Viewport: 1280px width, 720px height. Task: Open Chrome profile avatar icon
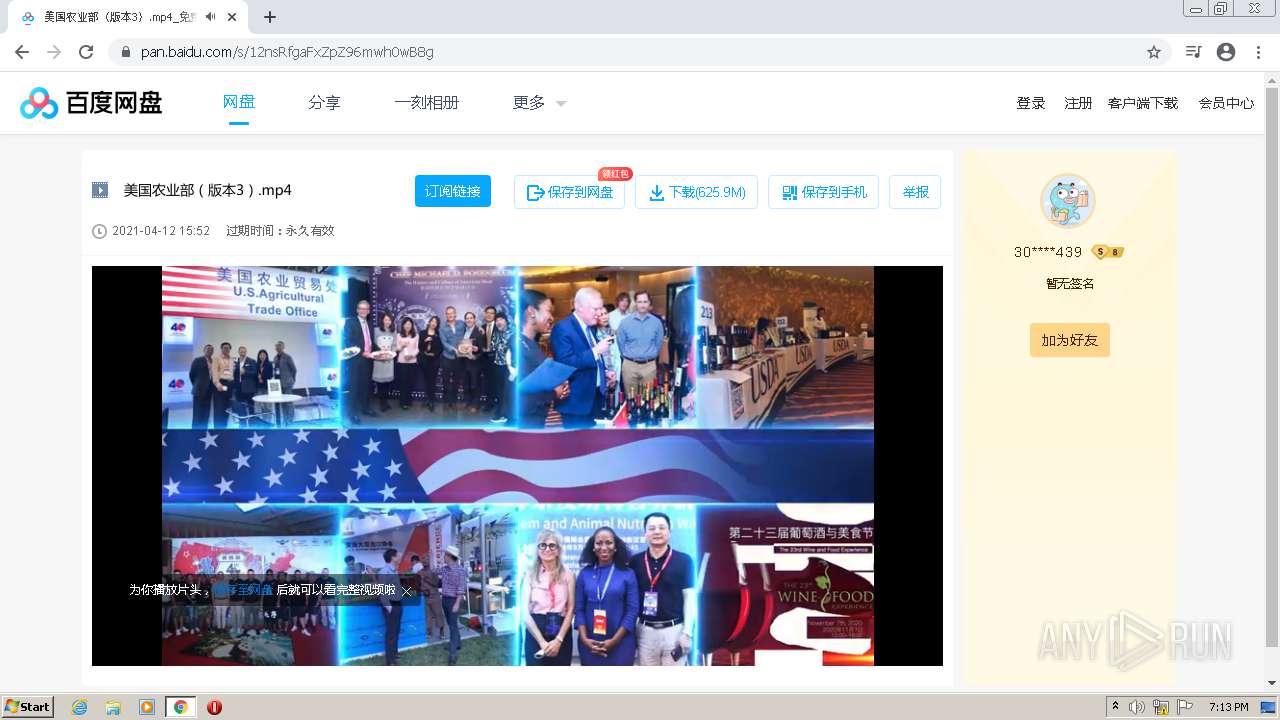point(1226,52)
